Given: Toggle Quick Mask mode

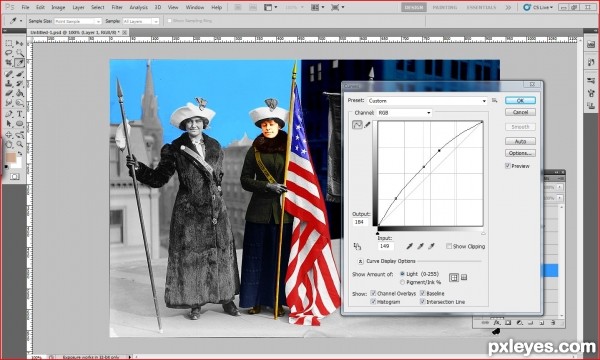Looking at the screenshot, I should (15, 176).
